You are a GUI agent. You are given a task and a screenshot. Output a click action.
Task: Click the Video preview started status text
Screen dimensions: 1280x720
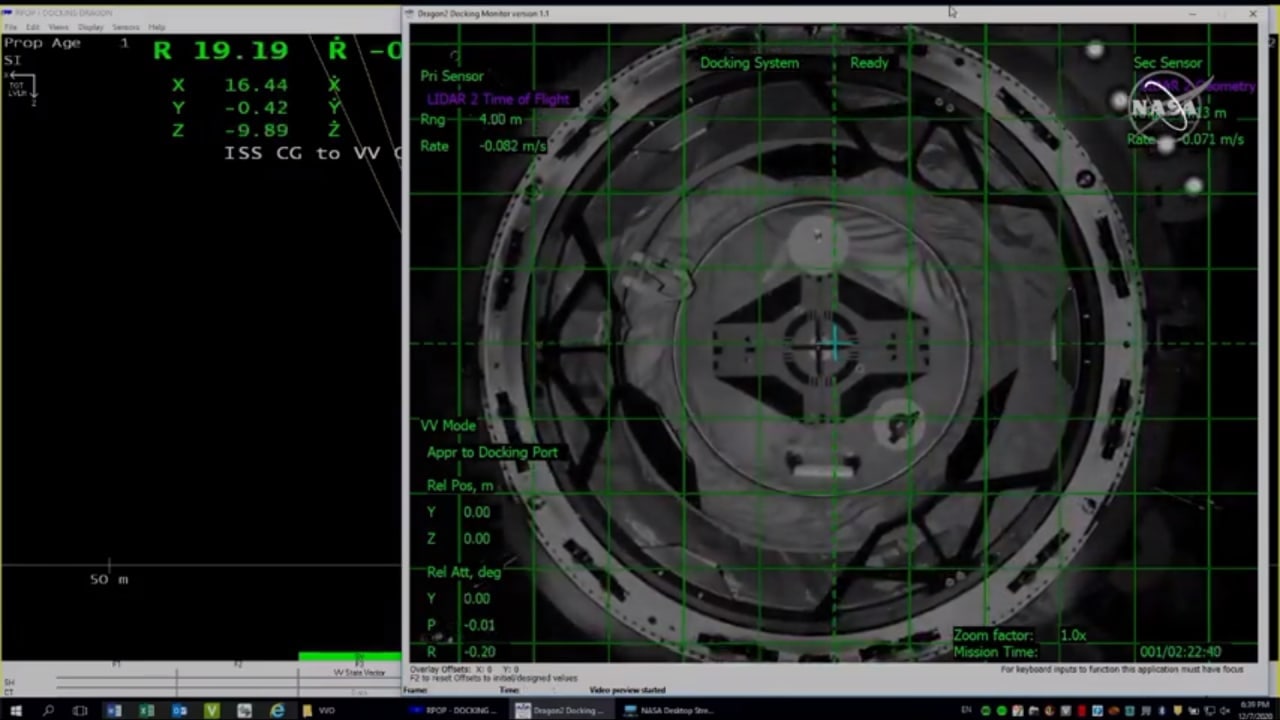pyautogui.click(x=627, y=690)
